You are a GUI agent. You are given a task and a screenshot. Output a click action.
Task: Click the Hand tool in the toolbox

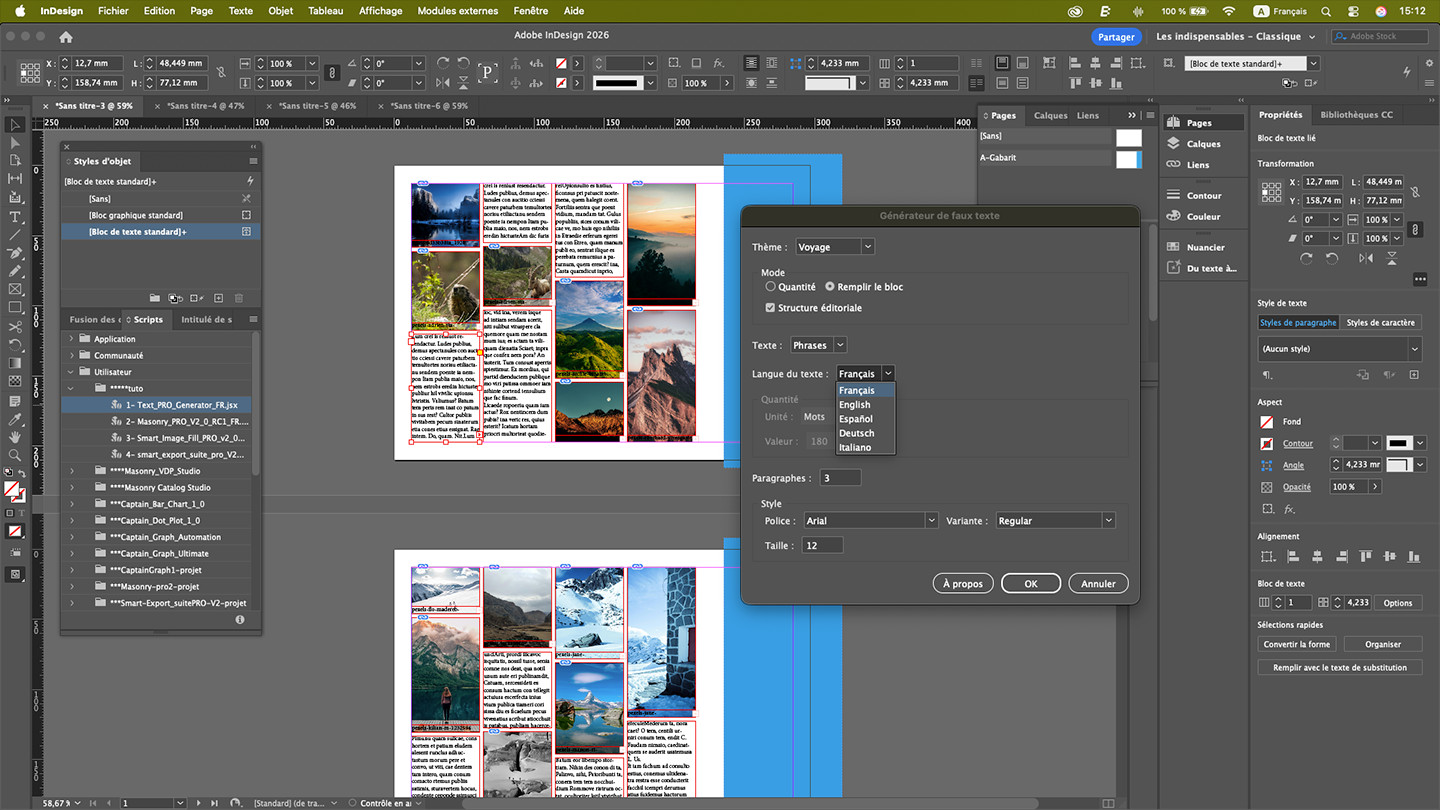[15, 437]
